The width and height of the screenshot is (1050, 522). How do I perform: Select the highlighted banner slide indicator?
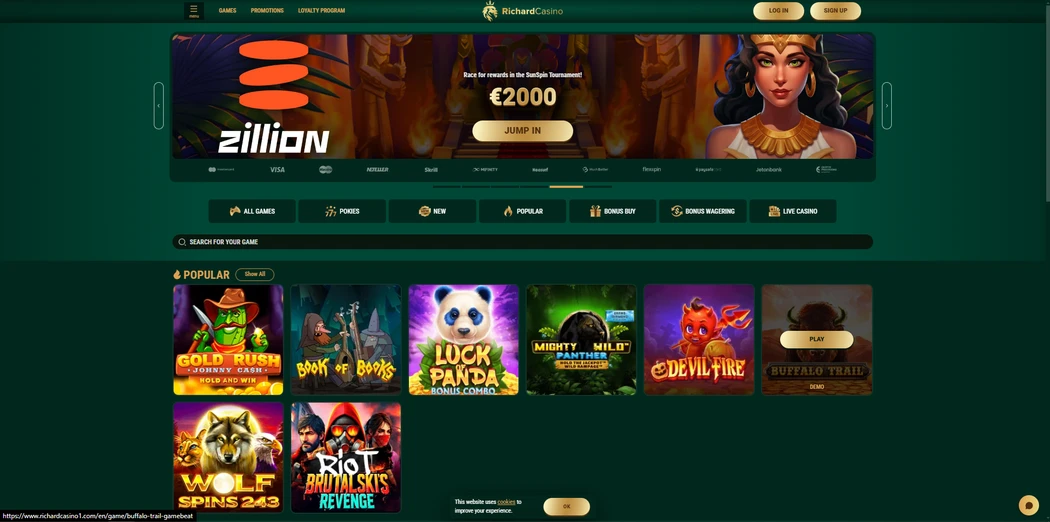(566, 187)
